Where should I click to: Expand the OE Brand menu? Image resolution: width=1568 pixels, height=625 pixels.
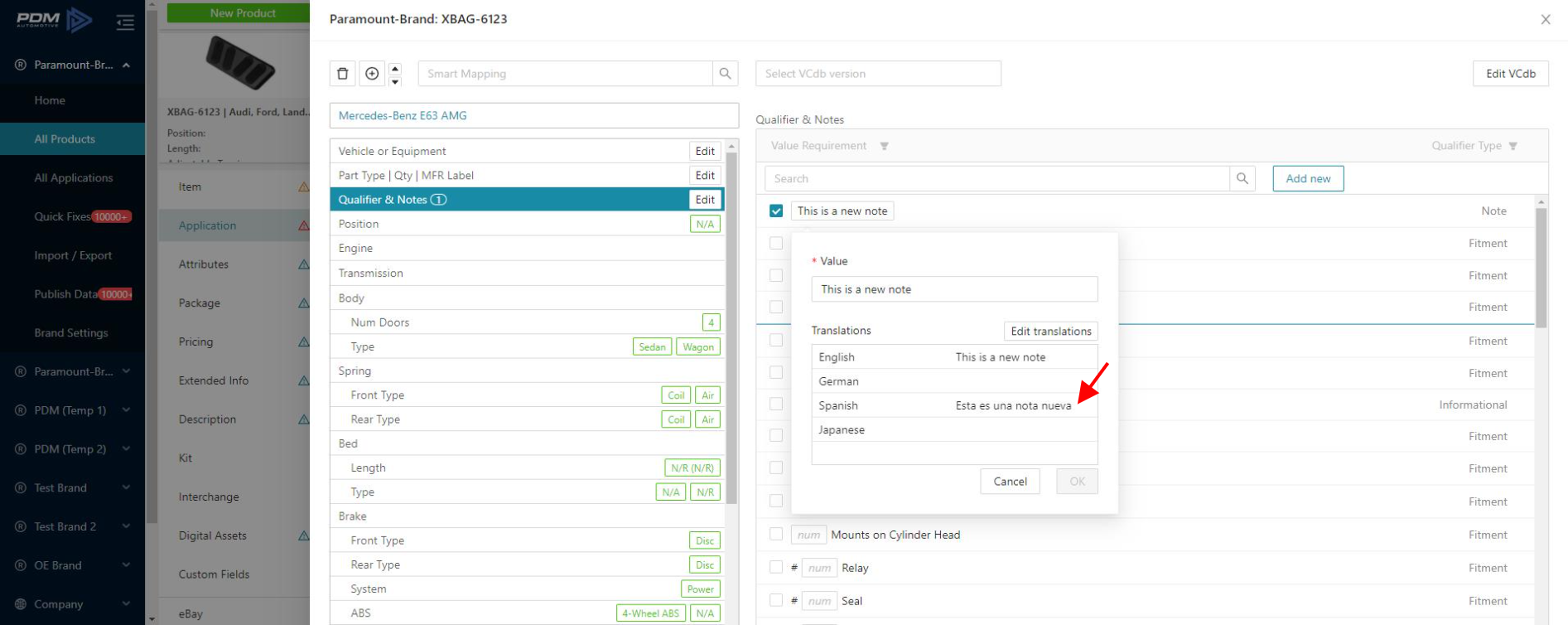[126, 565]
